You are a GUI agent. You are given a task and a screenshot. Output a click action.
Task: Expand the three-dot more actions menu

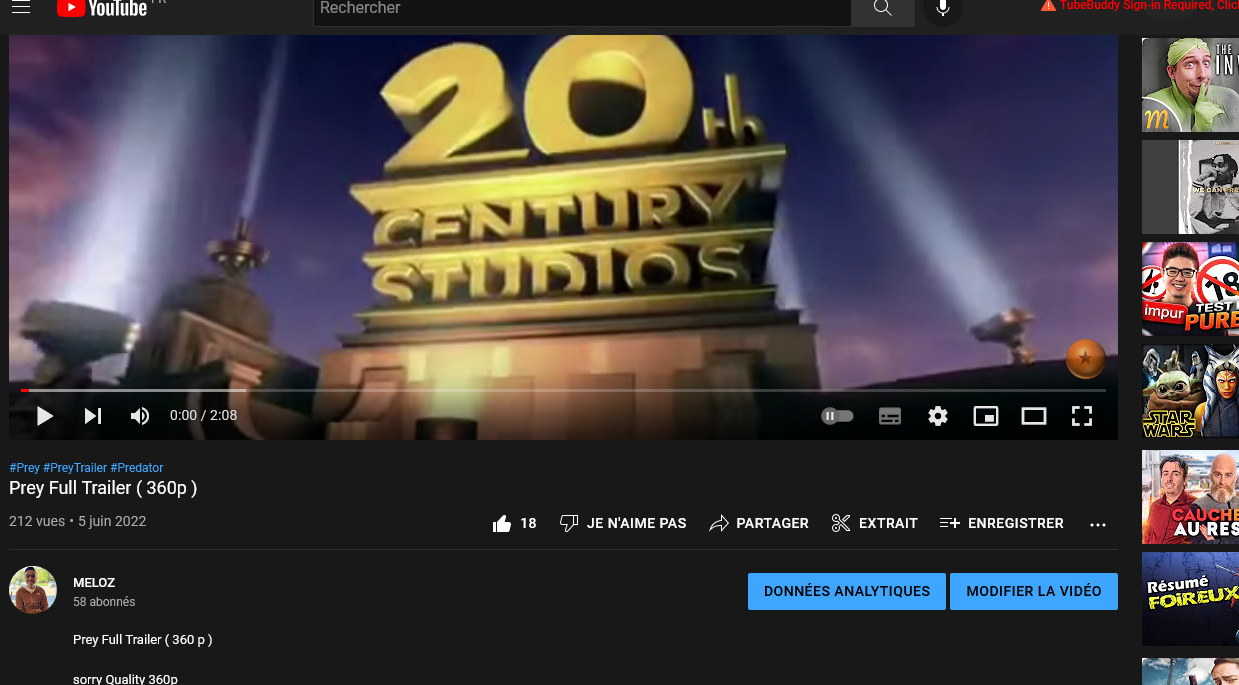pyautogui.click(x=1098, y=524)
